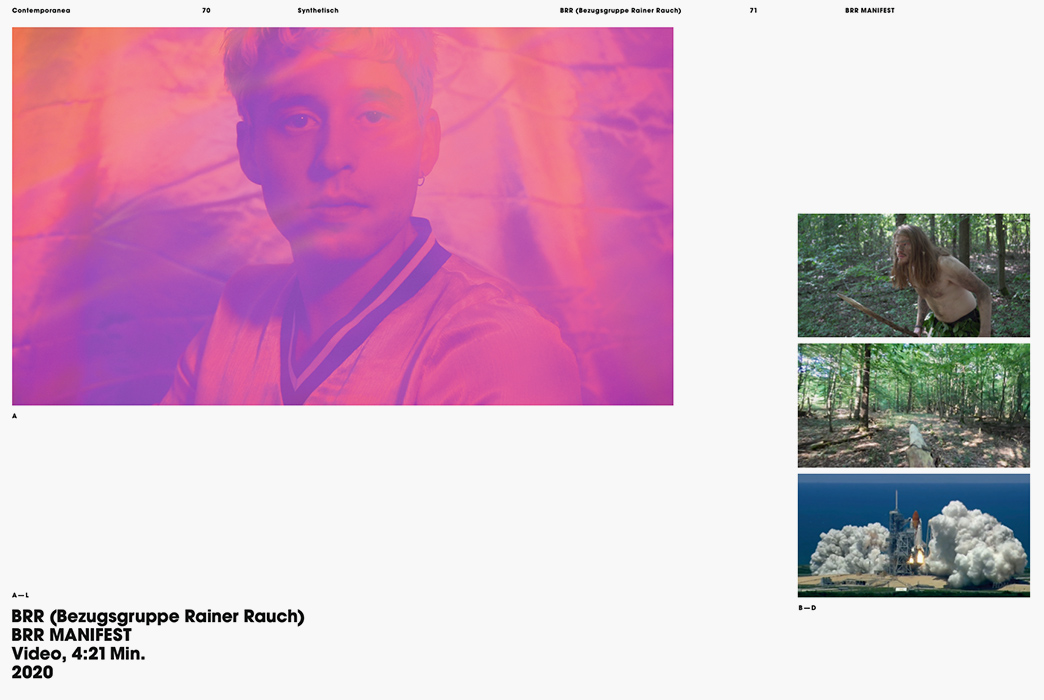Open BRR MANIFEST header label at top right
The image size is (1044, 700).
pyautogui.click(x=869, y=10)
